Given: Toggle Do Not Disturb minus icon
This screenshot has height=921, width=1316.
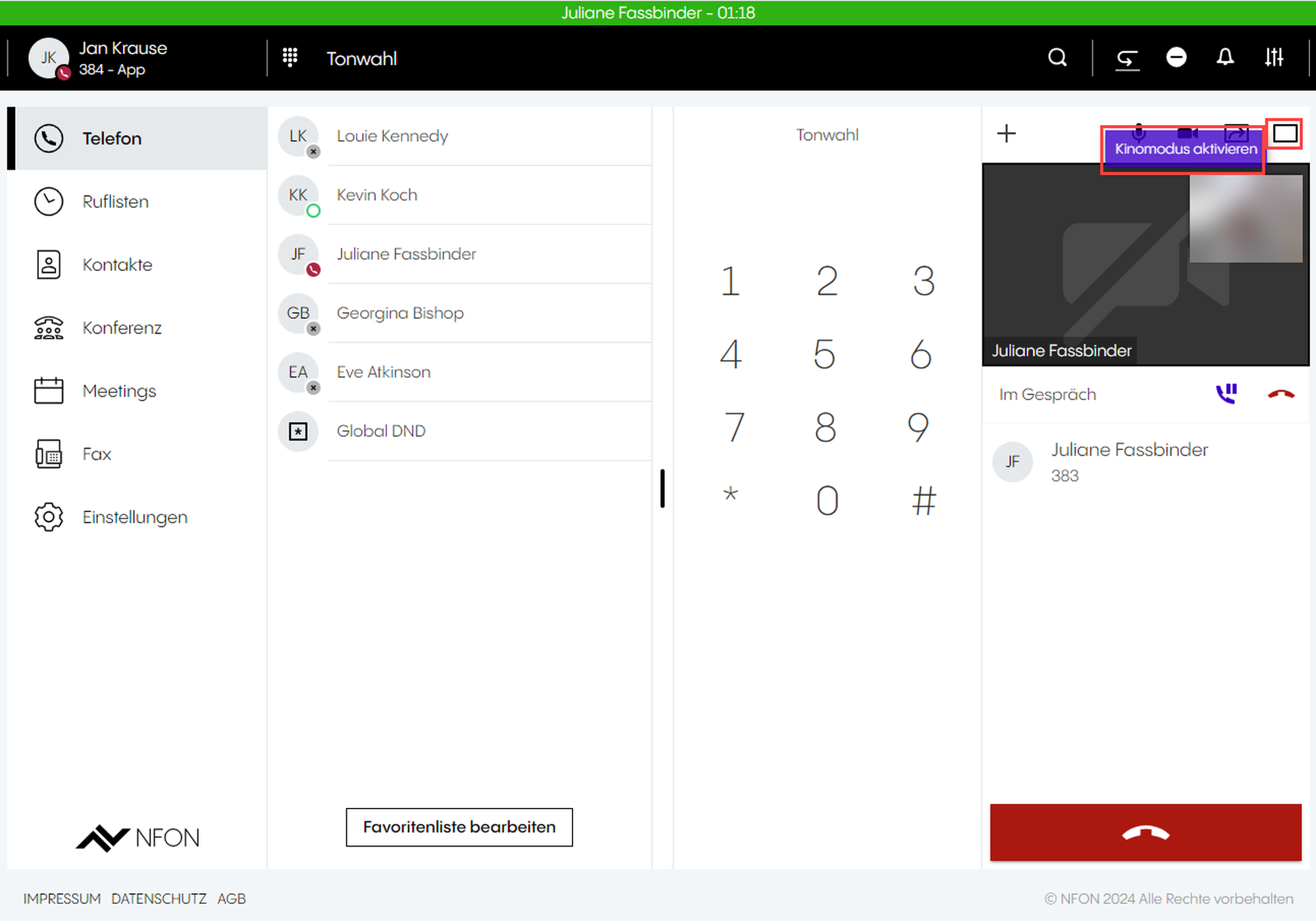Looking at the screenshot, I should (1176, 58).
